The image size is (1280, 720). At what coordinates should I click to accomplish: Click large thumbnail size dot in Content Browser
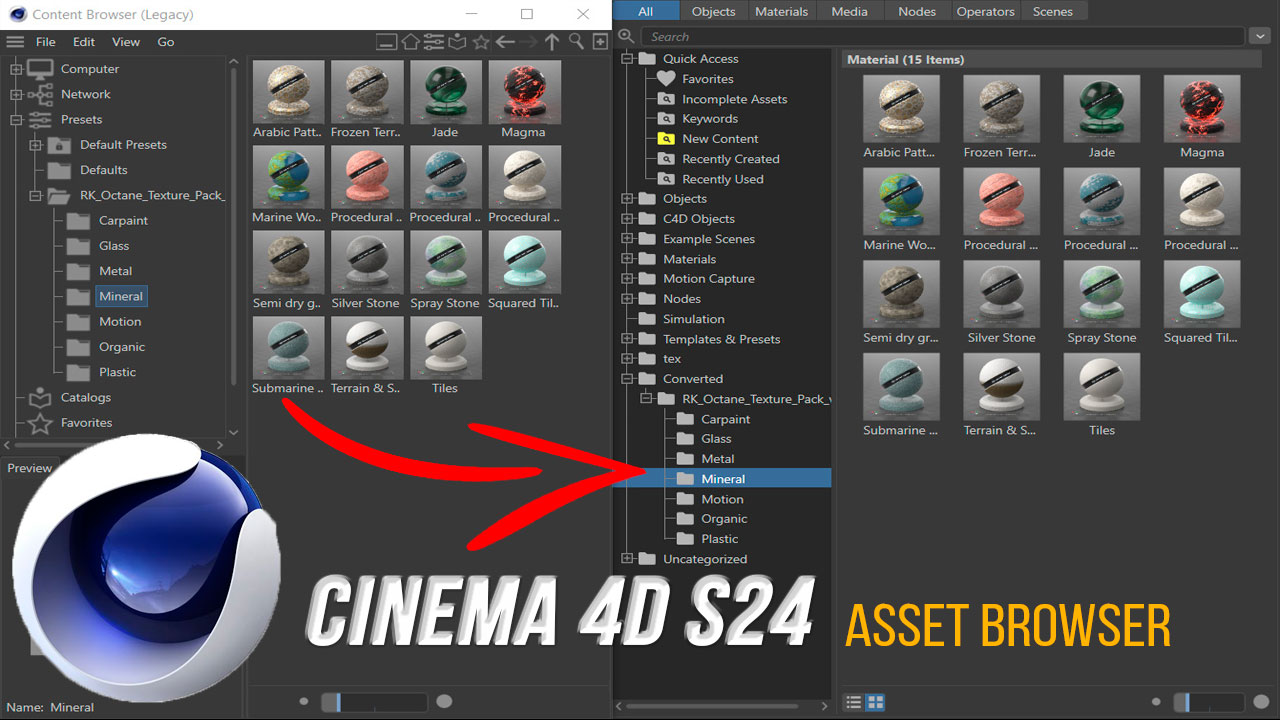(445, 702)
